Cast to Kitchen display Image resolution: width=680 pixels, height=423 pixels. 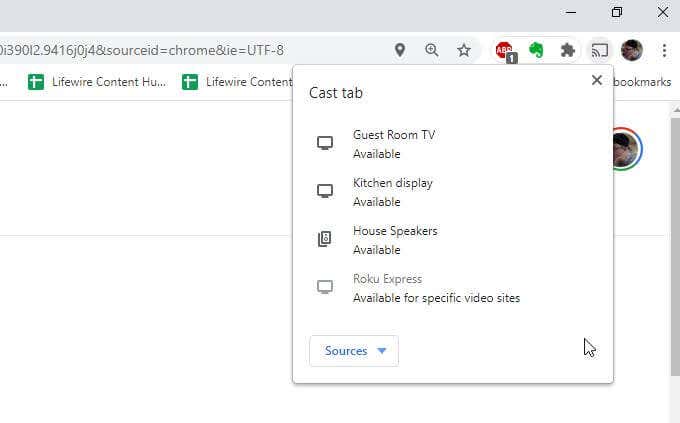tap(392, 192)
